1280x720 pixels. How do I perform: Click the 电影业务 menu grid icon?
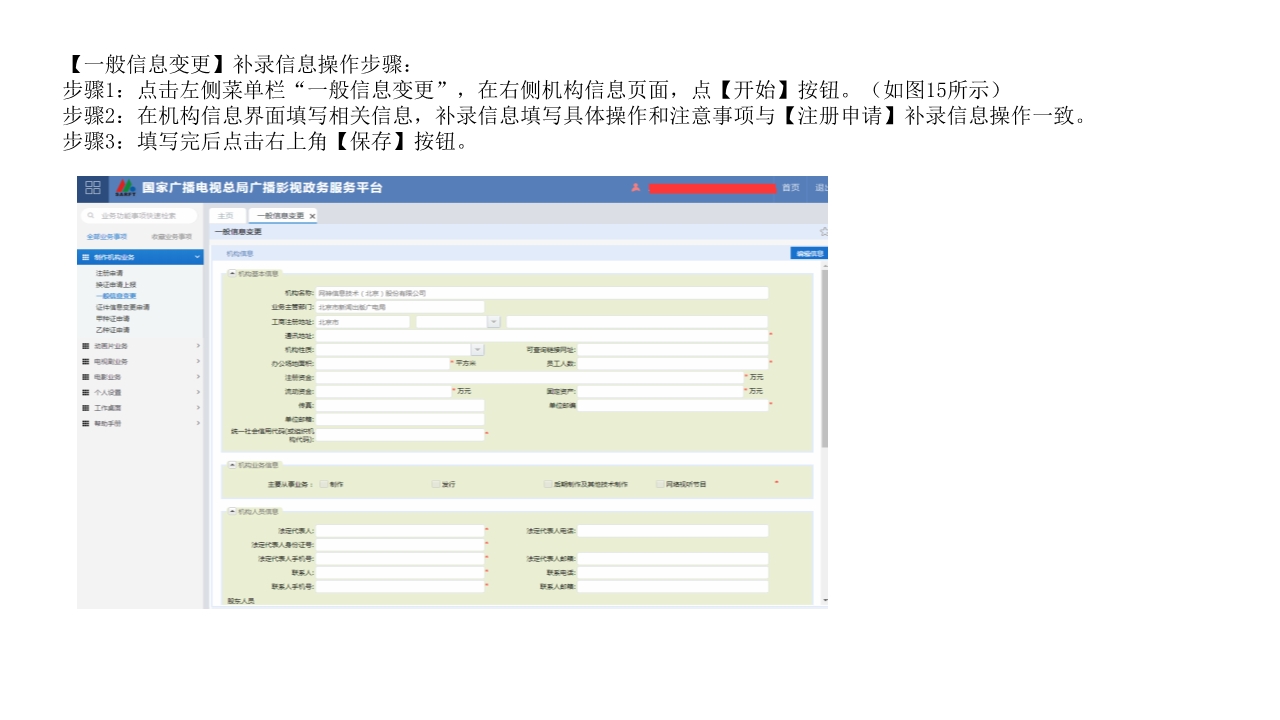(x=86, y=377)
